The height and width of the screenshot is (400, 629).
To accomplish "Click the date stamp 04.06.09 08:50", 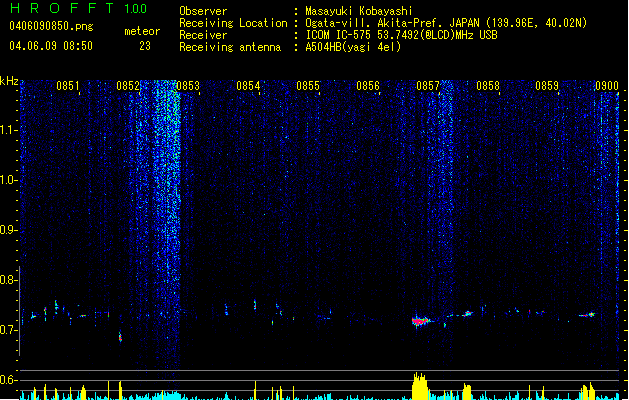I will pyautogui.click(x=51, y=45).
